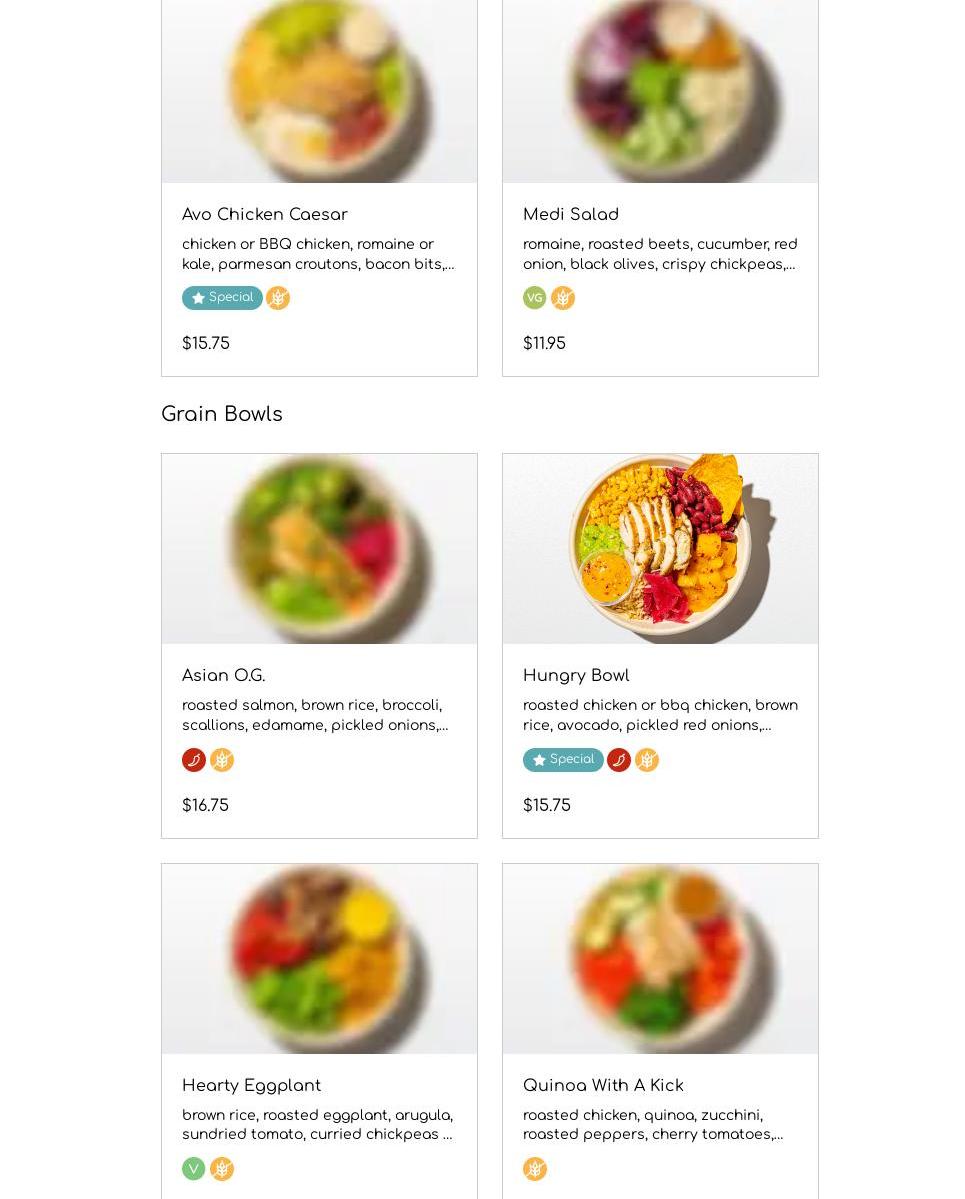Click the gluten icon on Quinoa With A Kick
Viewport: 965px width, 1199px height.
pyautogui.click(x=535, y=1169)
